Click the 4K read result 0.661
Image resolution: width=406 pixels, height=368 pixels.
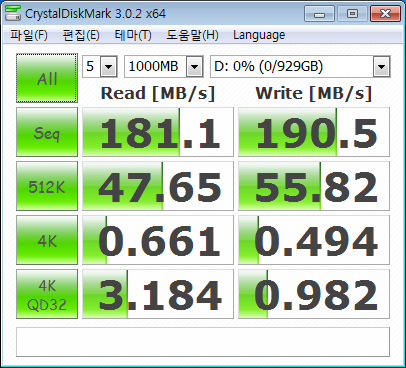pyautogui.click(x=158, y=240)
